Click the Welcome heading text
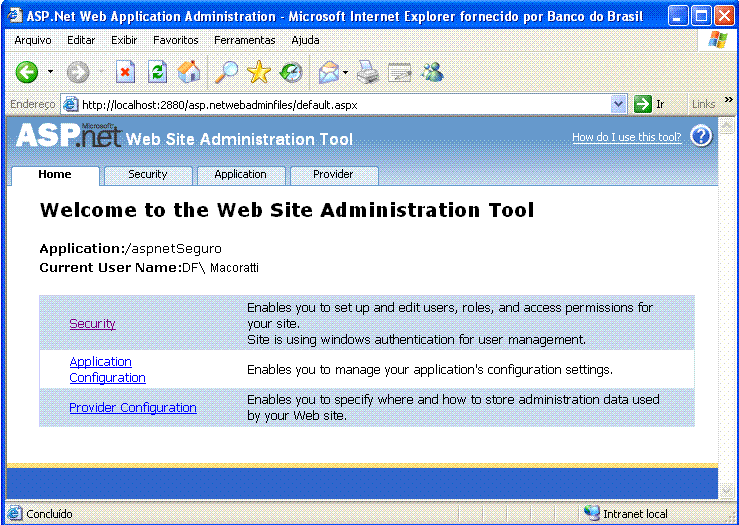Viewport: 739px width, 525px height. click(287, 210)
